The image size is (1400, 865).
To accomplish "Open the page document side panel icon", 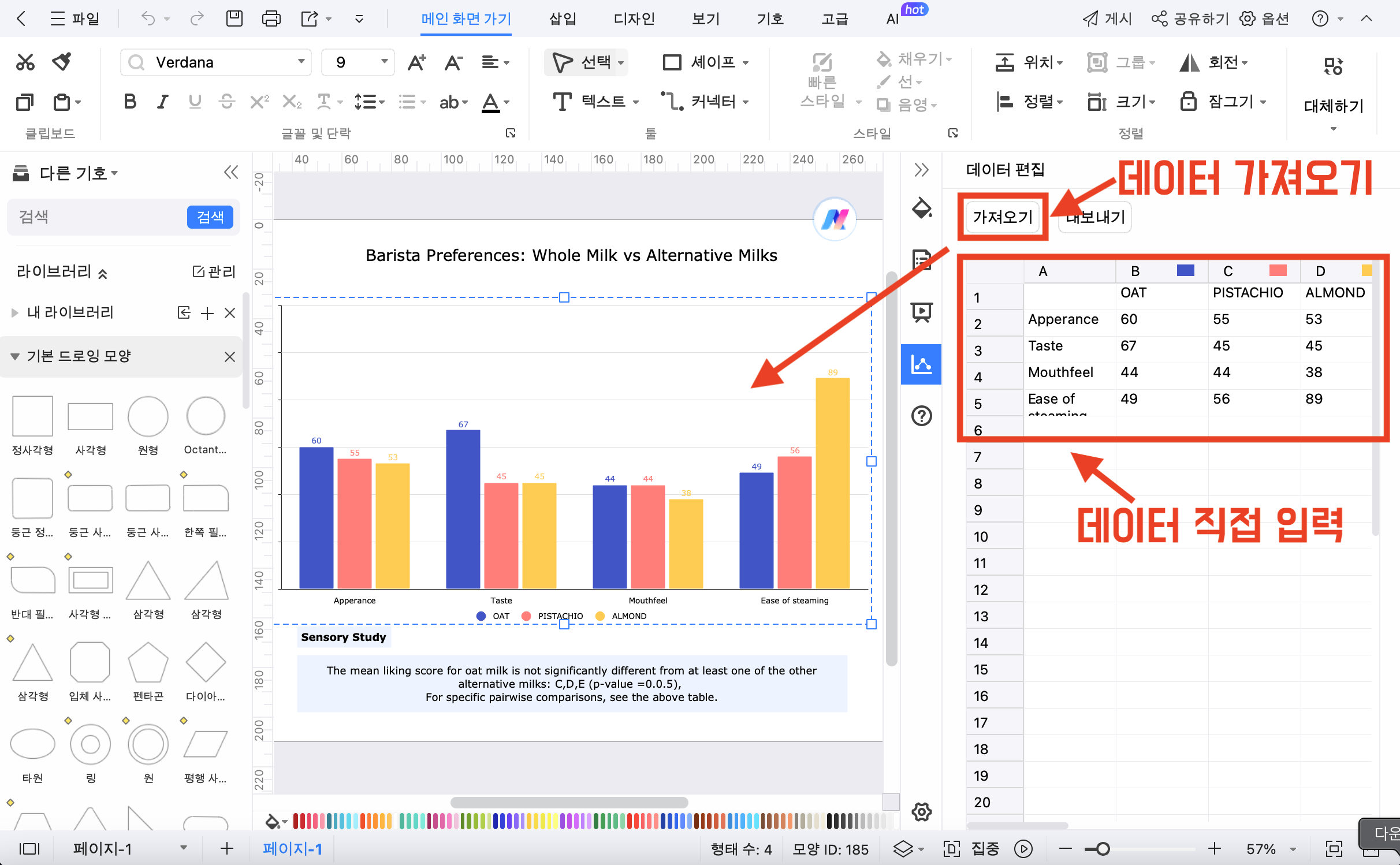I will pos(921,260).
